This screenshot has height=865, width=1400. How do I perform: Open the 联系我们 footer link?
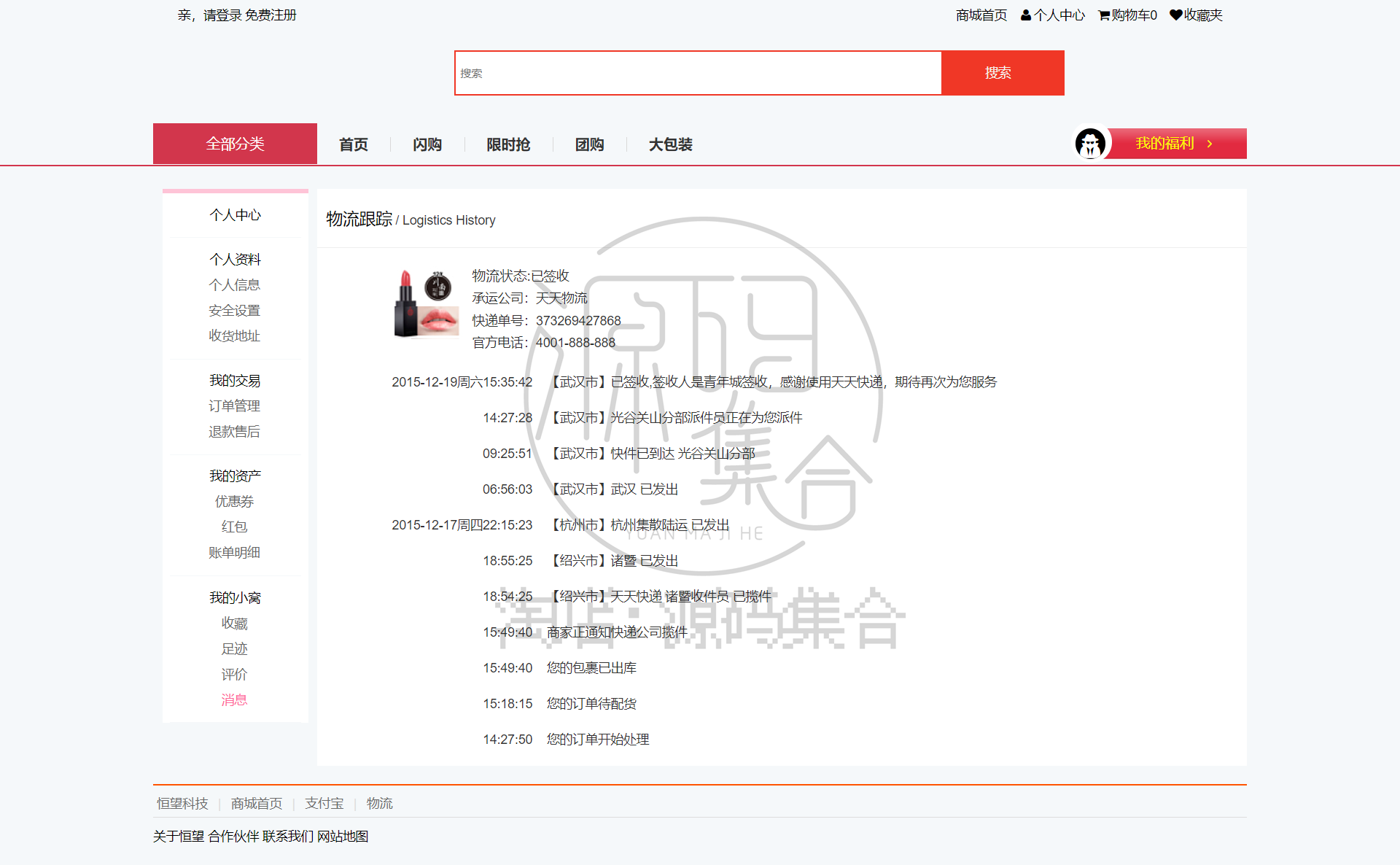click(288, 837)
